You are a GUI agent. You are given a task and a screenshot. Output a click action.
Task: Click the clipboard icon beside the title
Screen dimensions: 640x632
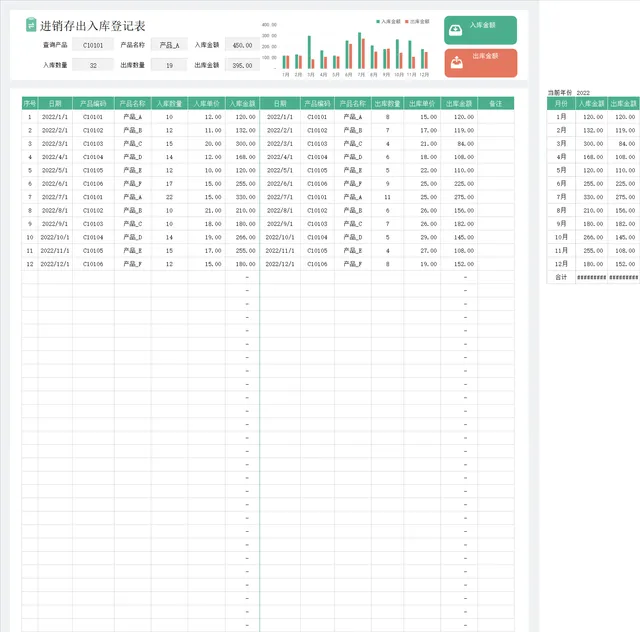coord(31,24)
